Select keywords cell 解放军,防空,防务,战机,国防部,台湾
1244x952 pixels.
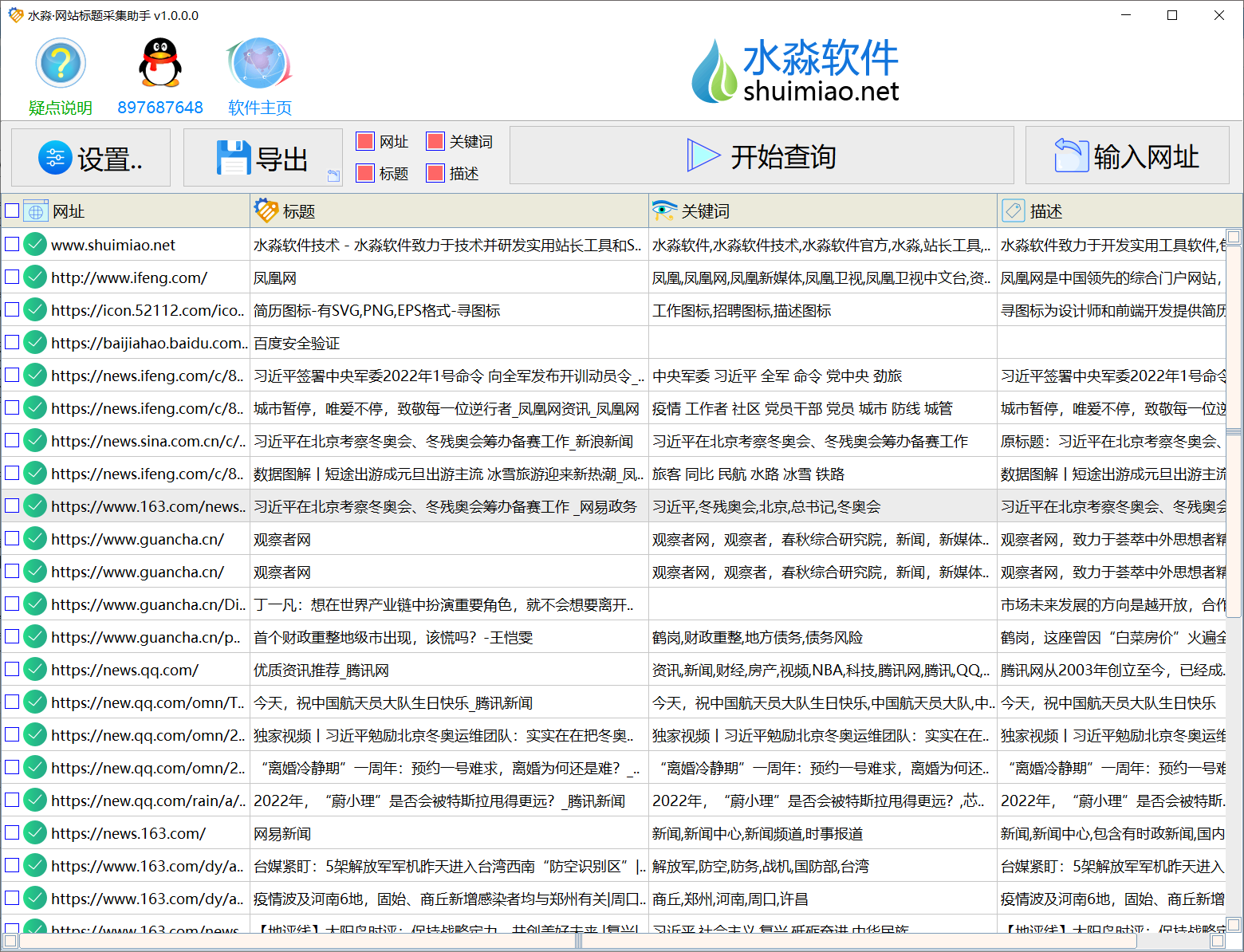click(823, 866)
